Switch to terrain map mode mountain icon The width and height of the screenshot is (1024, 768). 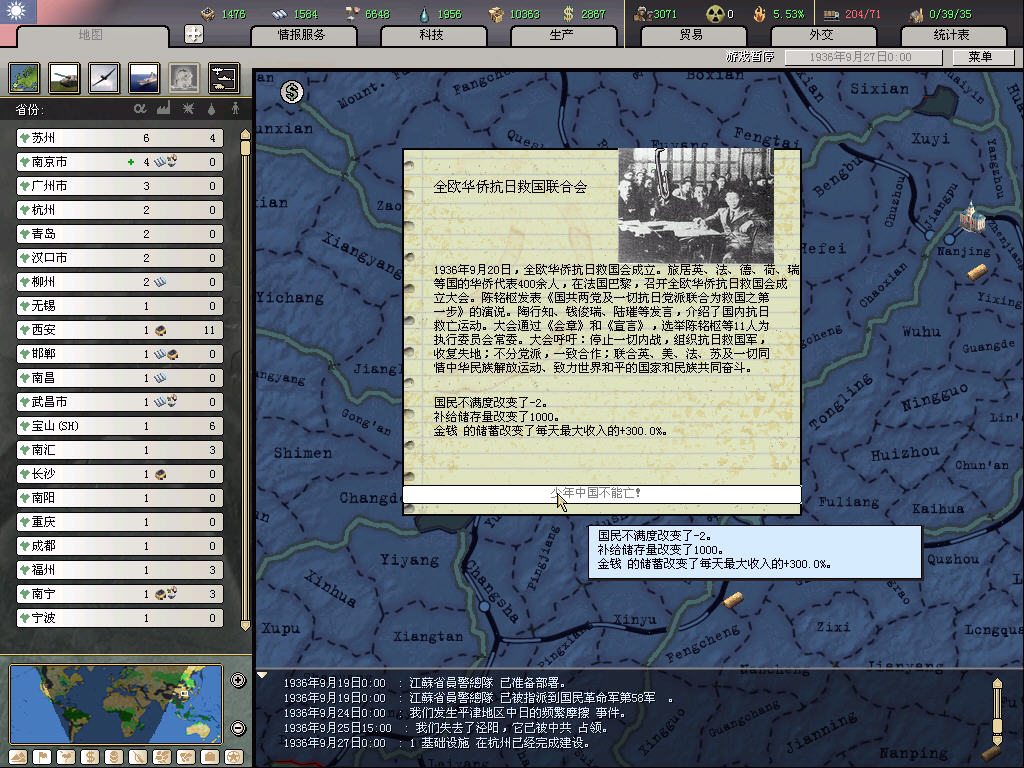tap(18, 757)
